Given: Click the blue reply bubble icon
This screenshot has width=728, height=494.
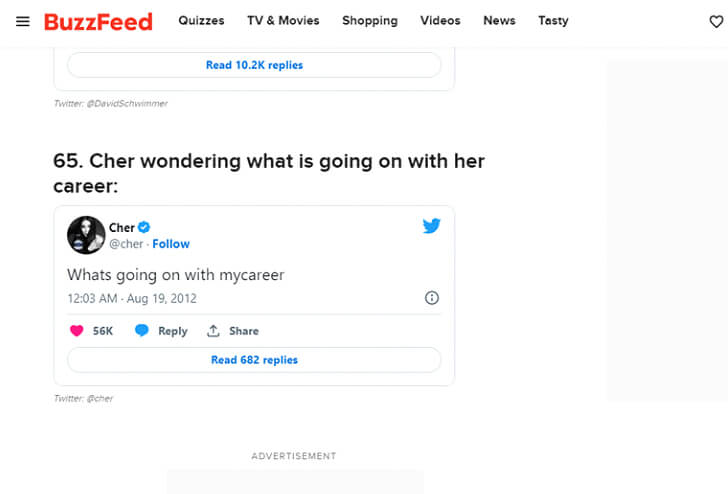Looking at the screenshot, I should tap(142, 331).
